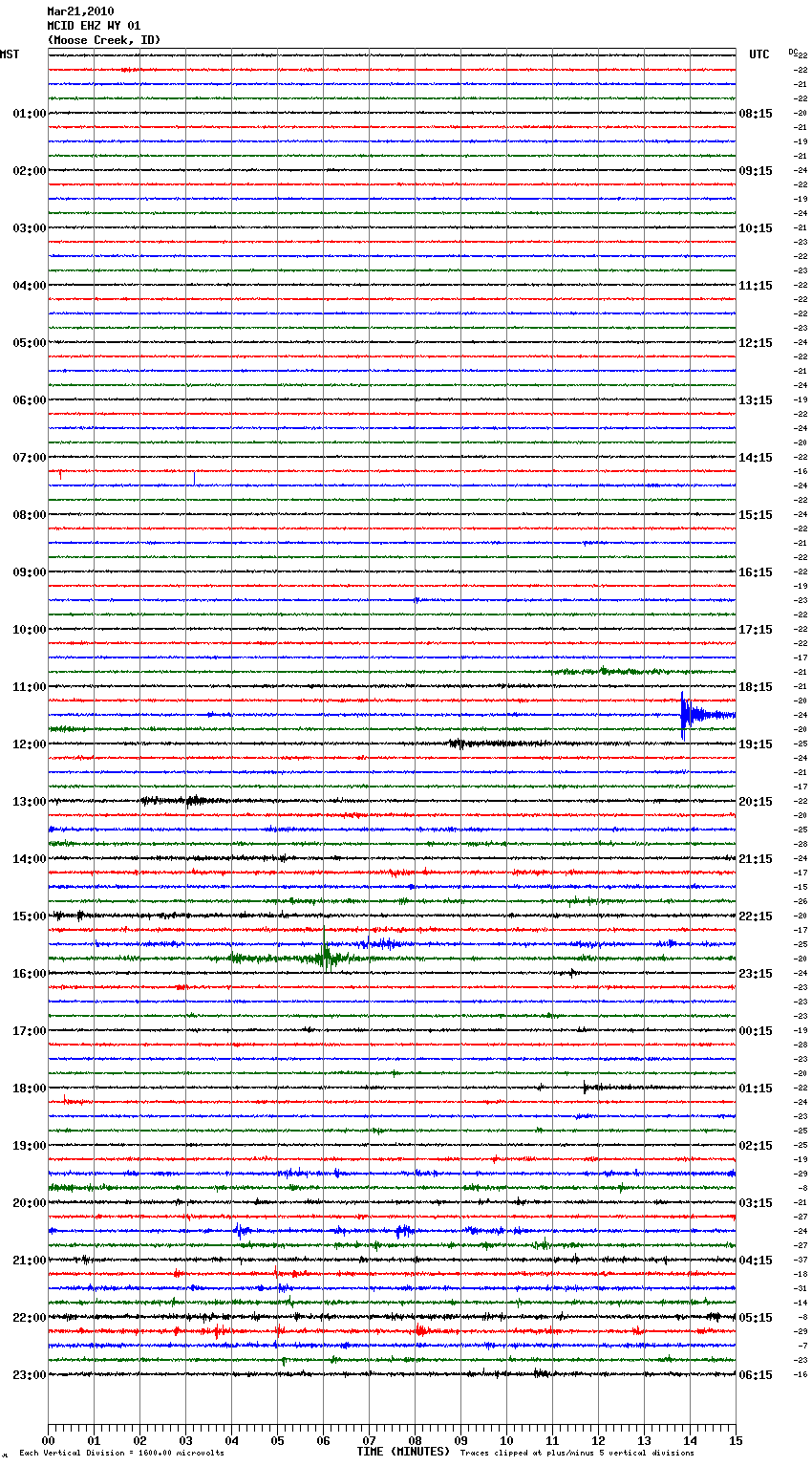
Task: Click the (Moose Creek, ID) location text
Action: click(x=104, y=40)
